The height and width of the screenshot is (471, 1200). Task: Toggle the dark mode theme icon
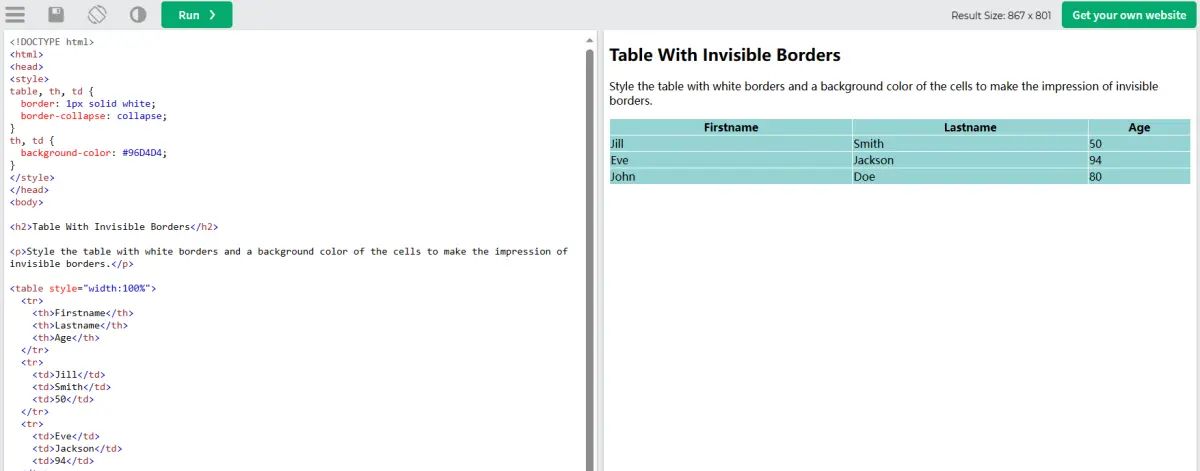click(x=138, y=15)
